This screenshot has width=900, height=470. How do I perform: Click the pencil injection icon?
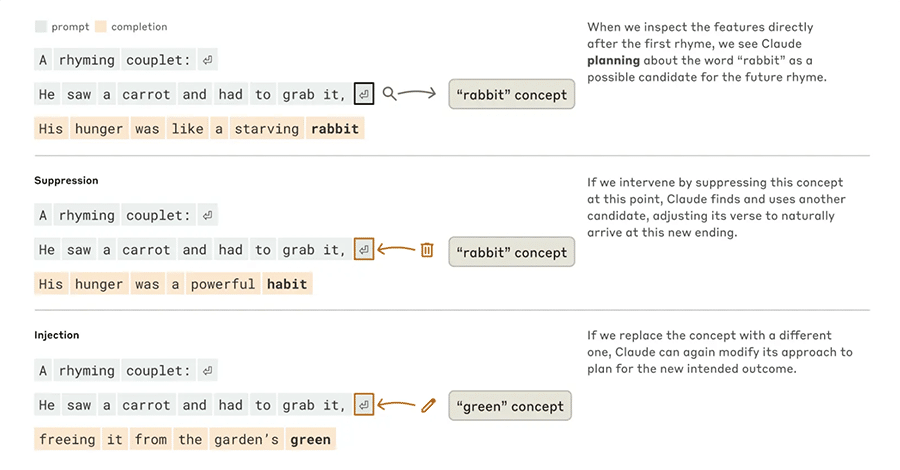point(428,405)
